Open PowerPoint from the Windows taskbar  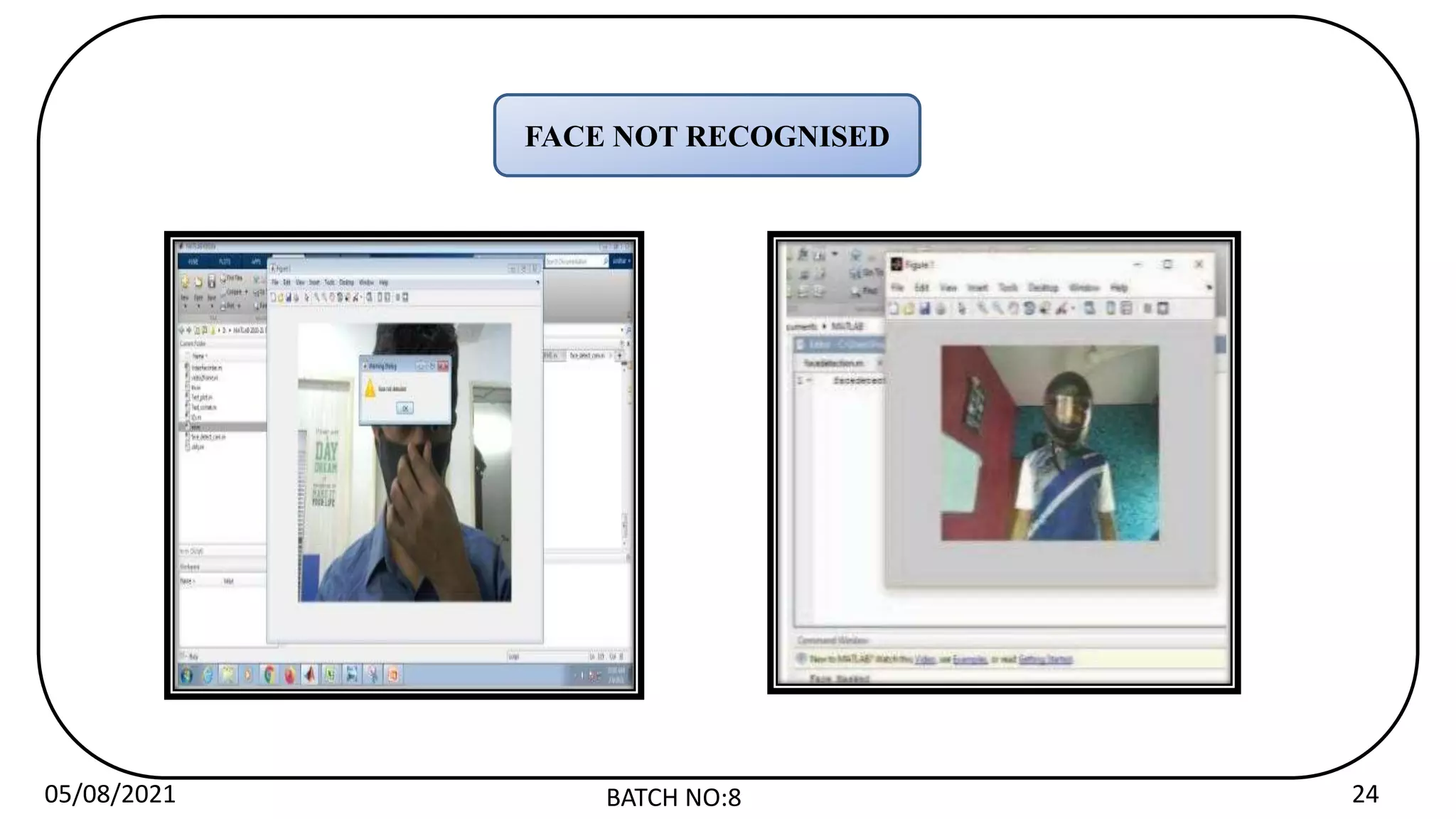click(392, 675)
